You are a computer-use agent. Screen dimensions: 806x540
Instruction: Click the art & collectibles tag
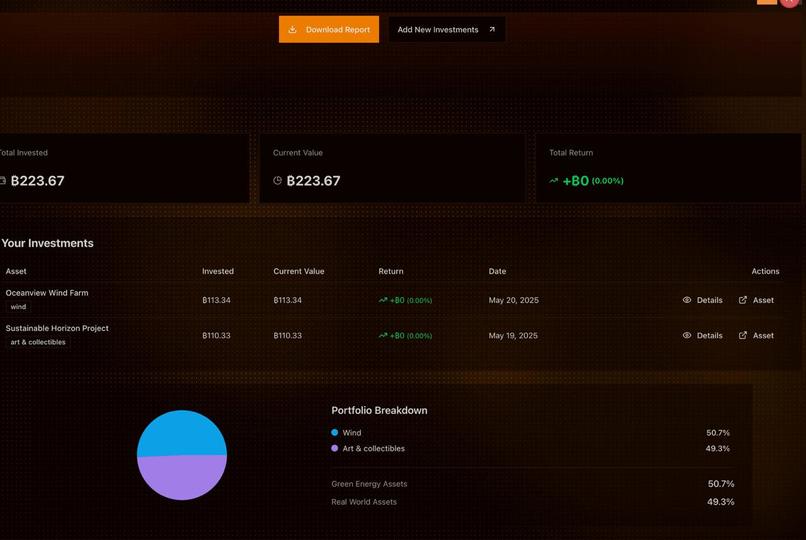click(38, 342)
